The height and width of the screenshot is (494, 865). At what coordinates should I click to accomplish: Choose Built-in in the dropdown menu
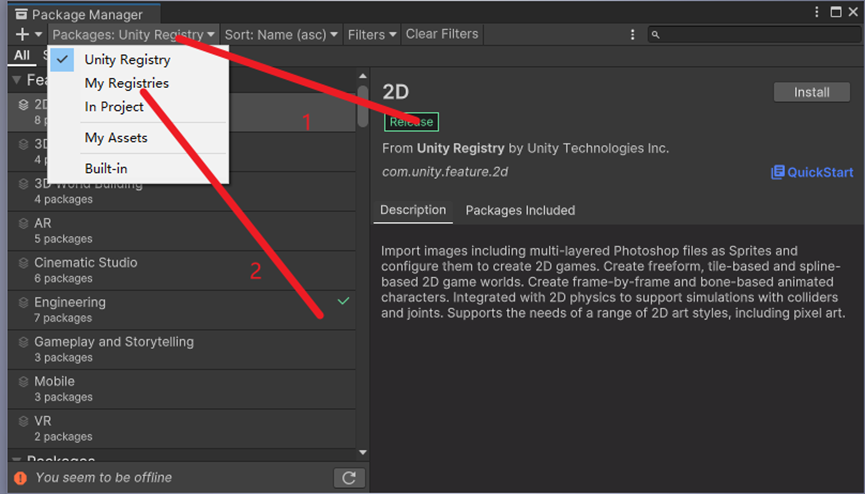pyautogui.click(x=138, y=168)
